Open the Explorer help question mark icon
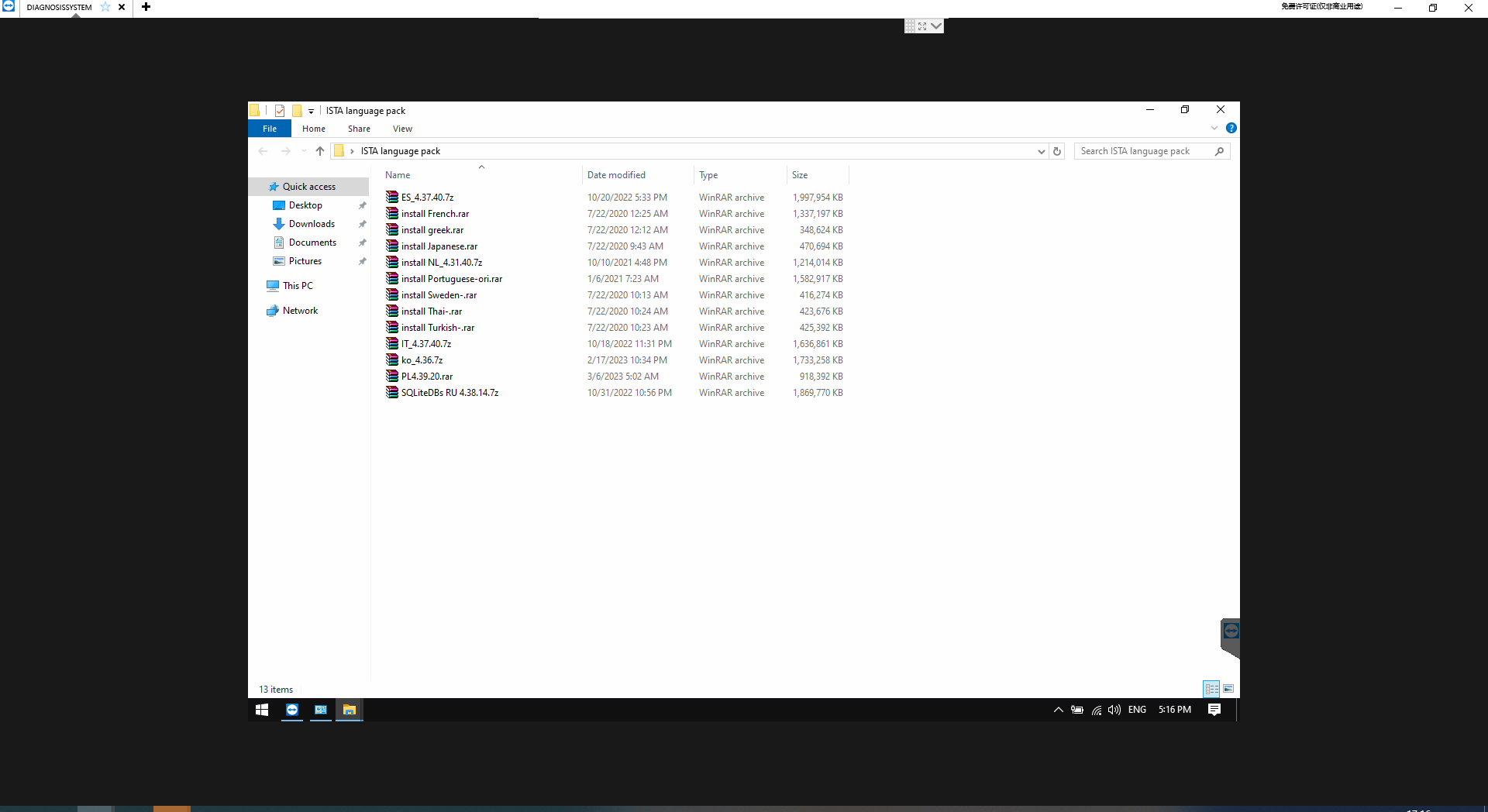Screen dimensions: 1488x812 1231,128
